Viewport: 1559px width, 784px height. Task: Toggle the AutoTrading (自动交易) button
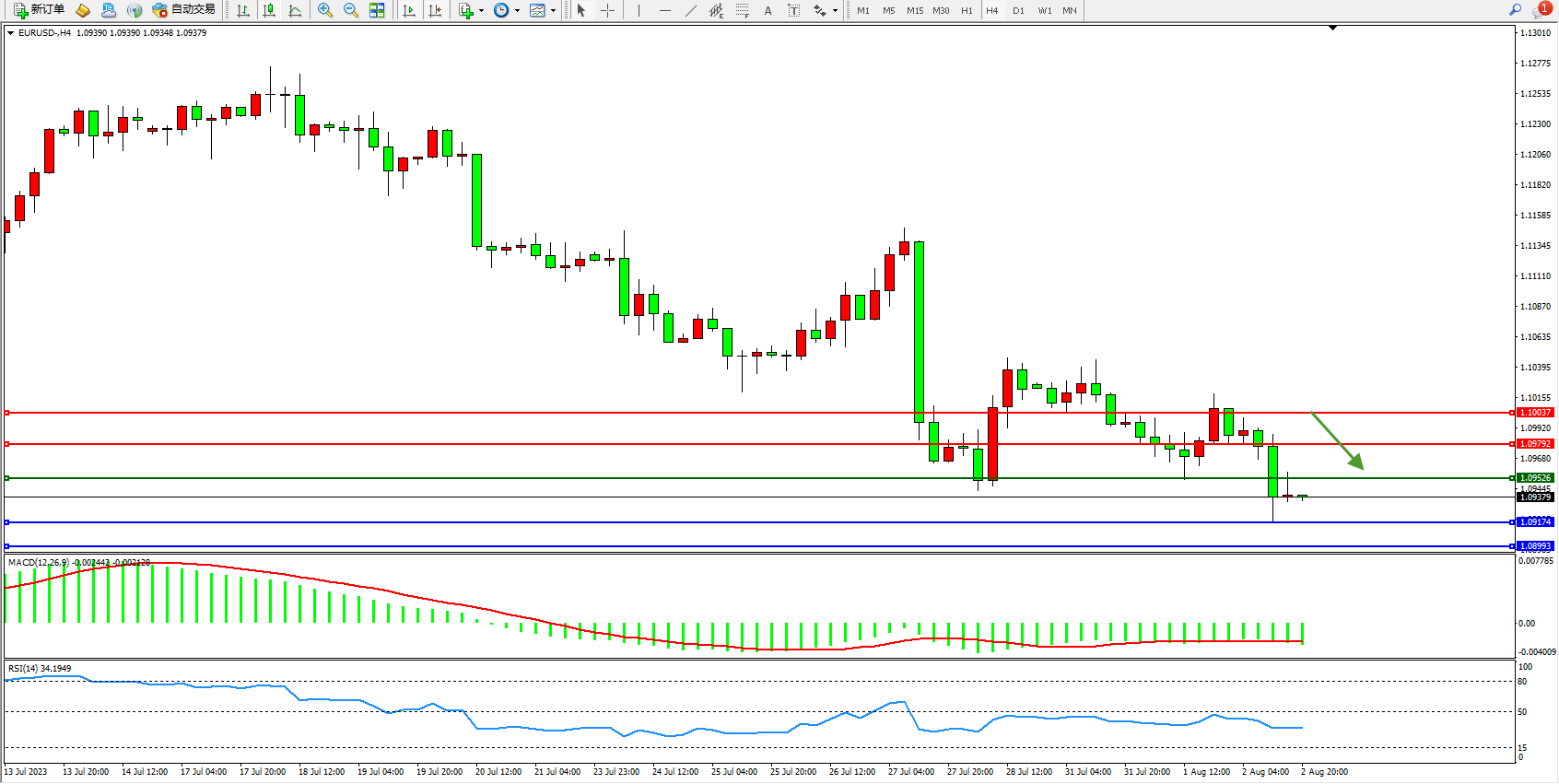click(x=183, y=10)
